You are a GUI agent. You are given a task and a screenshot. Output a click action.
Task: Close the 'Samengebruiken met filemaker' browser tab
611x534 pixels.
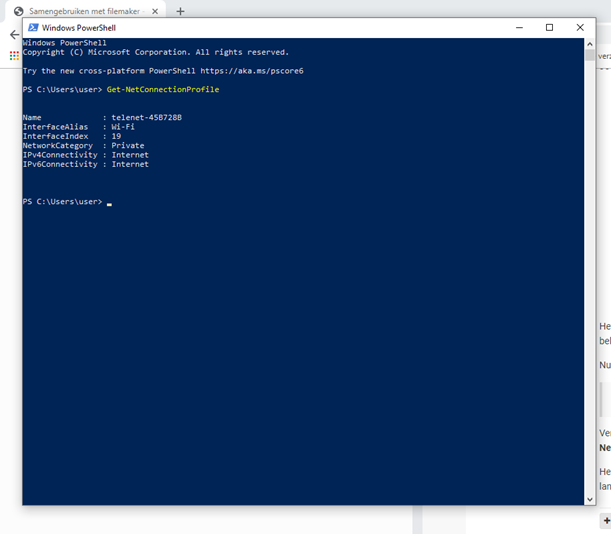point(155,11)
